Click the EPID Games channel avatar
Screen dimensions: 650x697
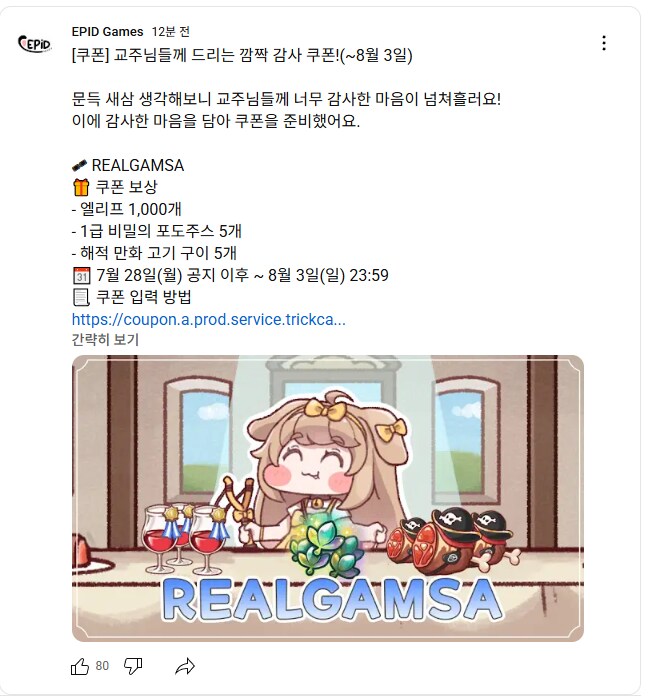(x=35, y=44)
